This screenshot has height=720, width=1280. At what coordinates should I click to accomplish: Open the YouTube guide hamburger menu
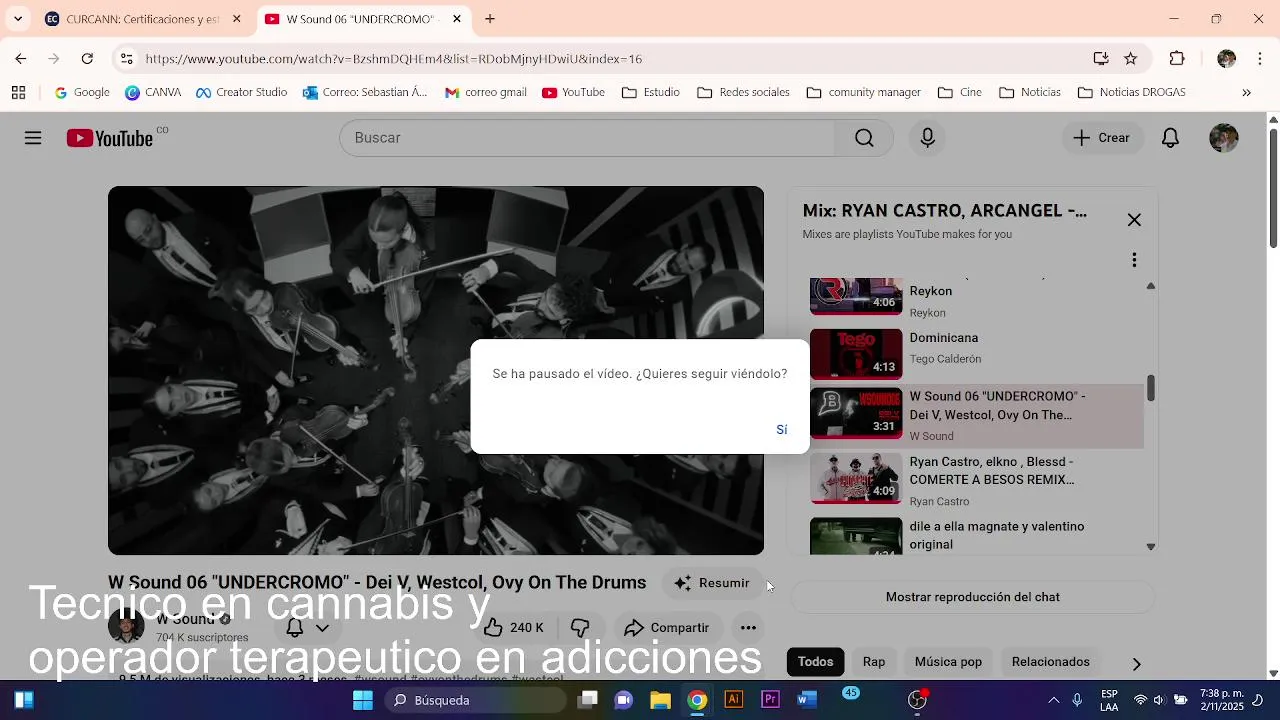(x=33, y=138)
